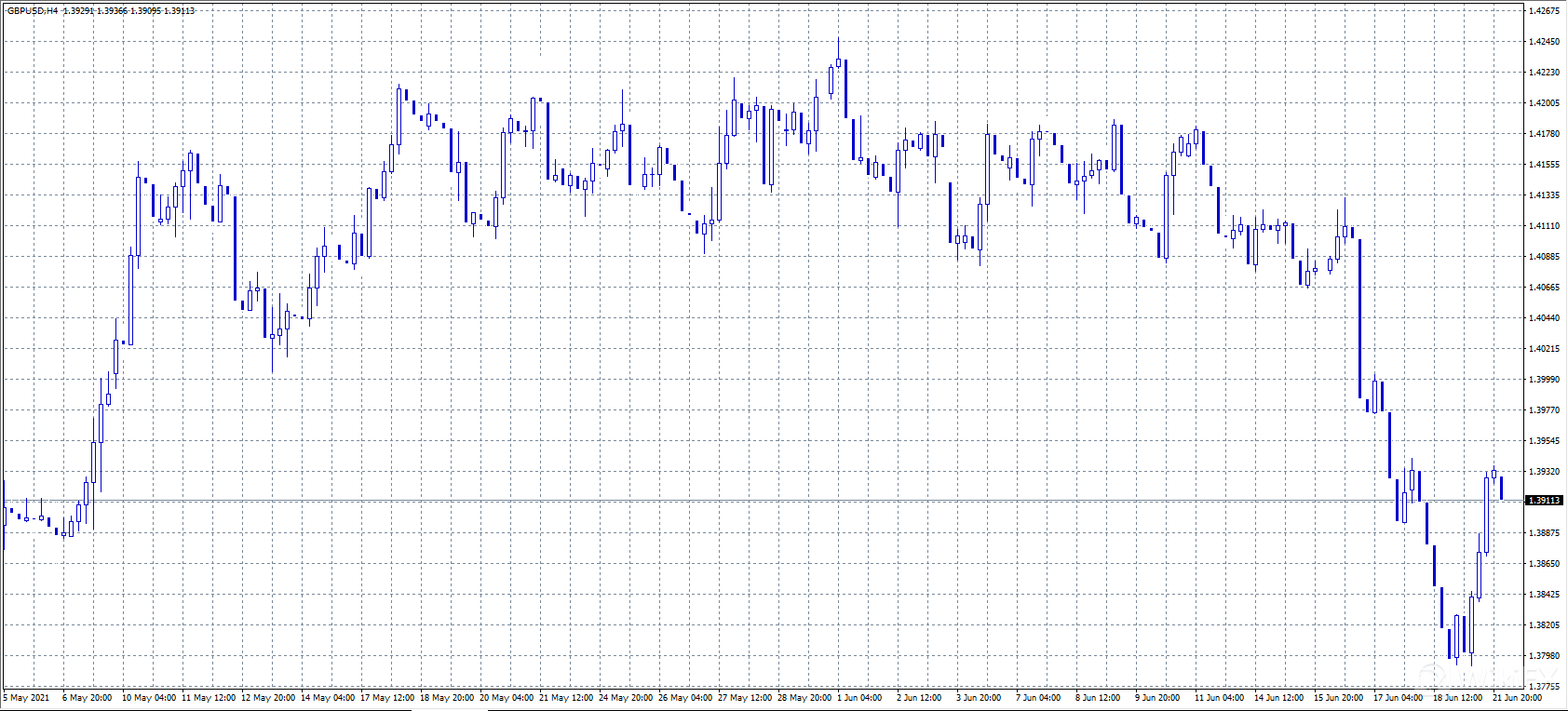Click the 1.41110 price level label
Viewport: 1568px width, 711px height.
[x=1544, y=226]
